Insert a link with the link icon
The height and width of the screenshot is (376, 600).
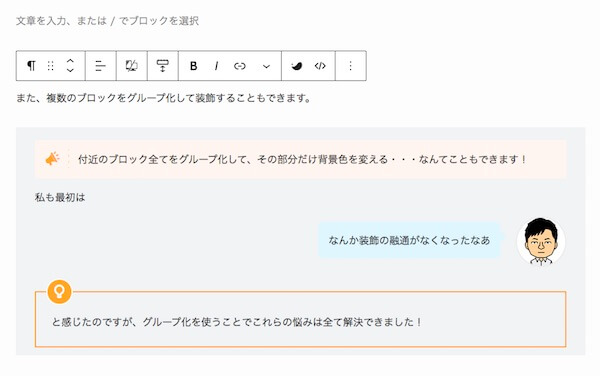point(240,66)
